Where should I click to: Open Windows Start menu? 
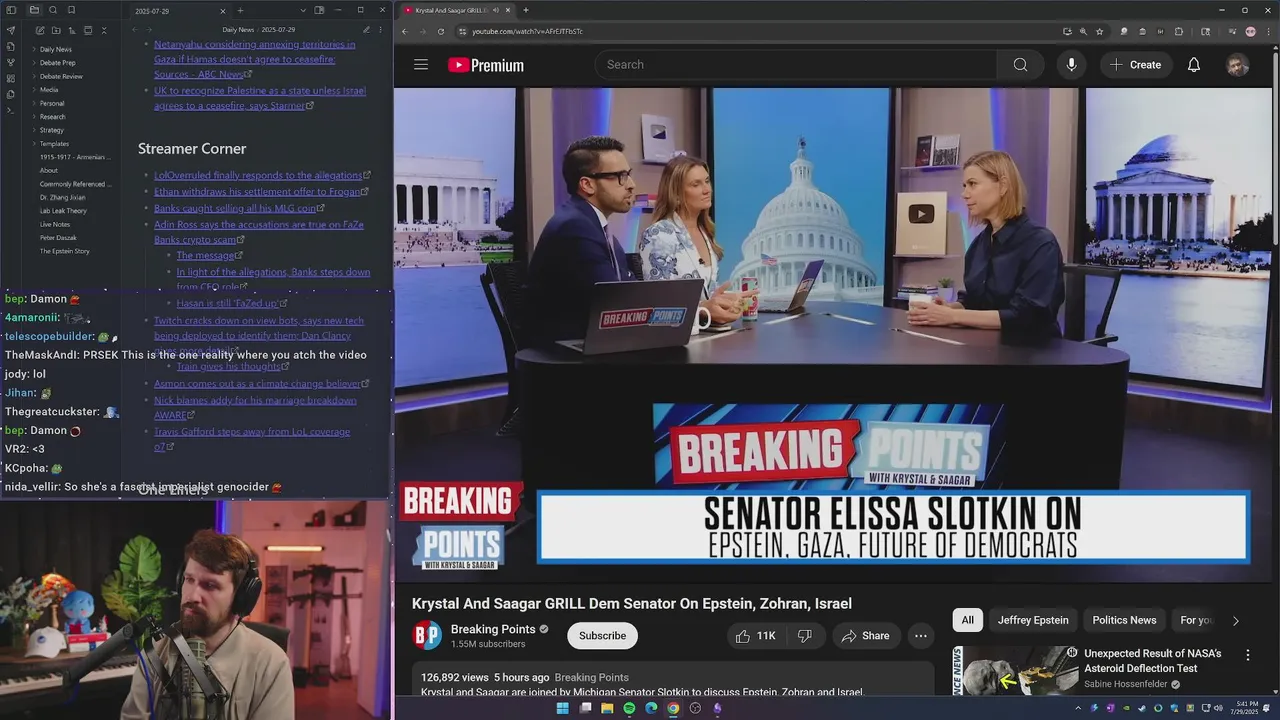tap(562, 708)
